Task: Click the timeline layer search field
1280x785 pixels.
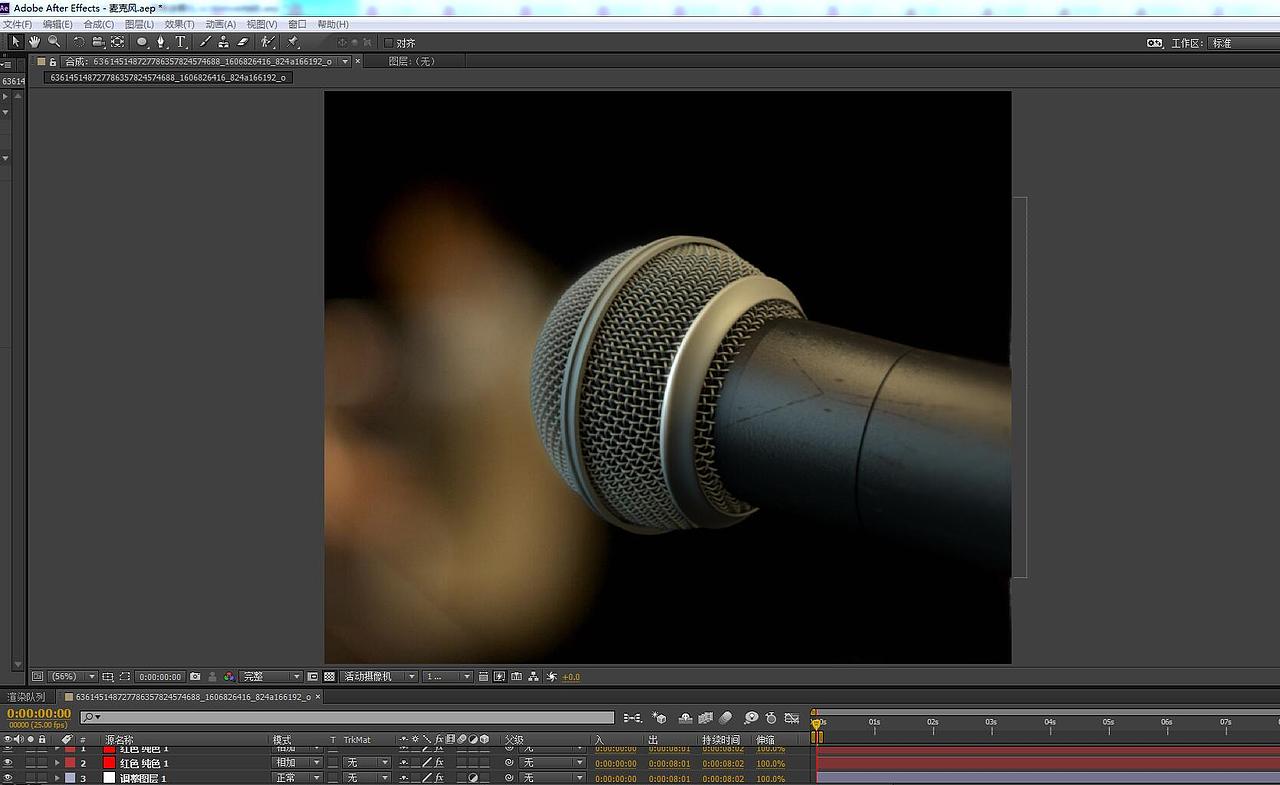Action: tap(347, 718)
